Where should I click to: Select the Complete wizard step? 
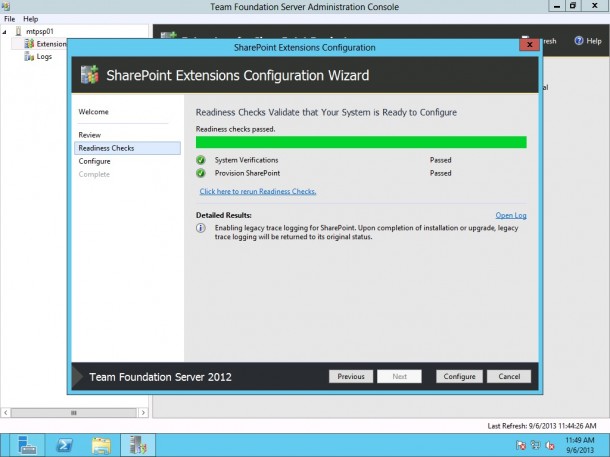click(94, 174)
